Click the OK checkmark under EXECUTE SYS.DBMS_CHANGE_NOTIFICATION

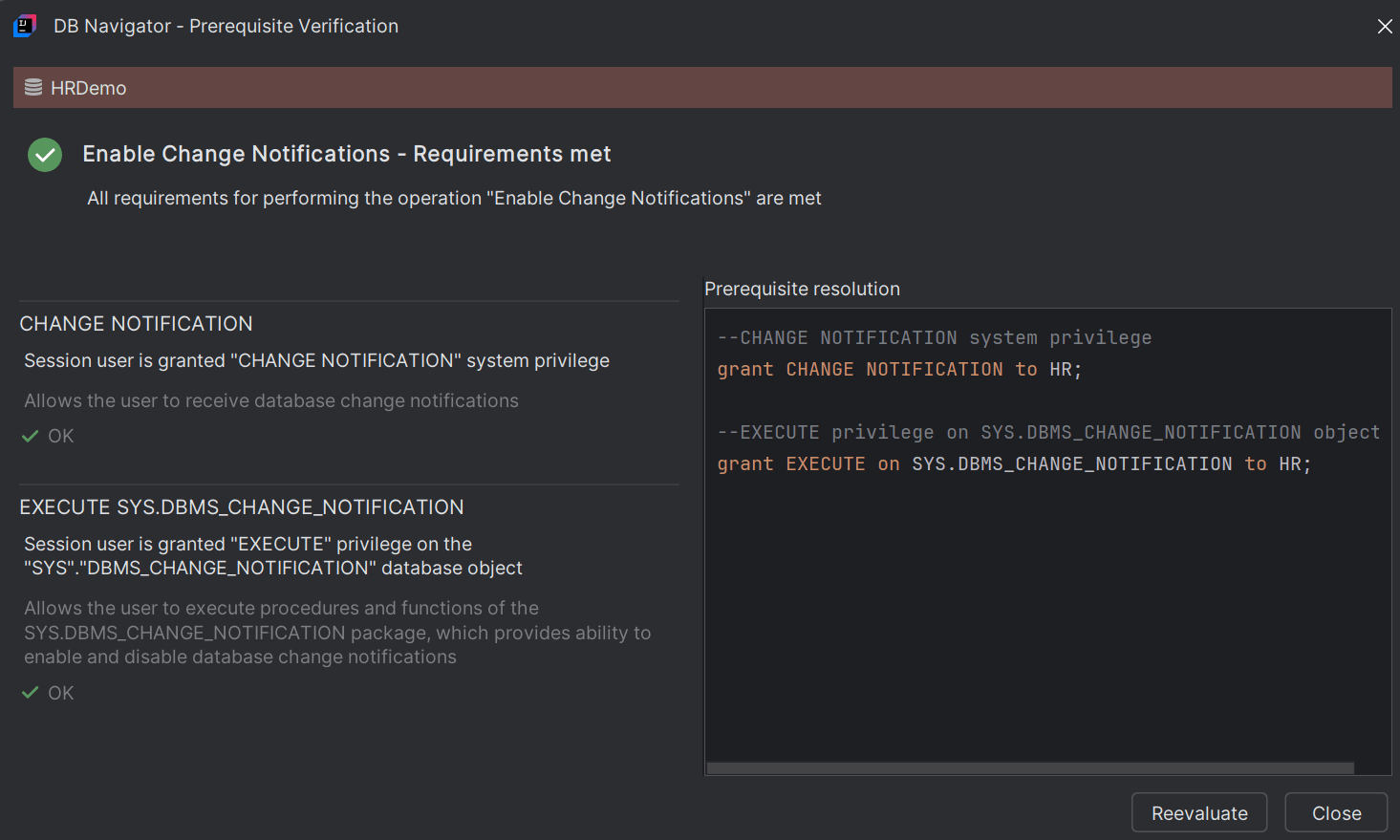pyautogui.click(x=32, y=692)
